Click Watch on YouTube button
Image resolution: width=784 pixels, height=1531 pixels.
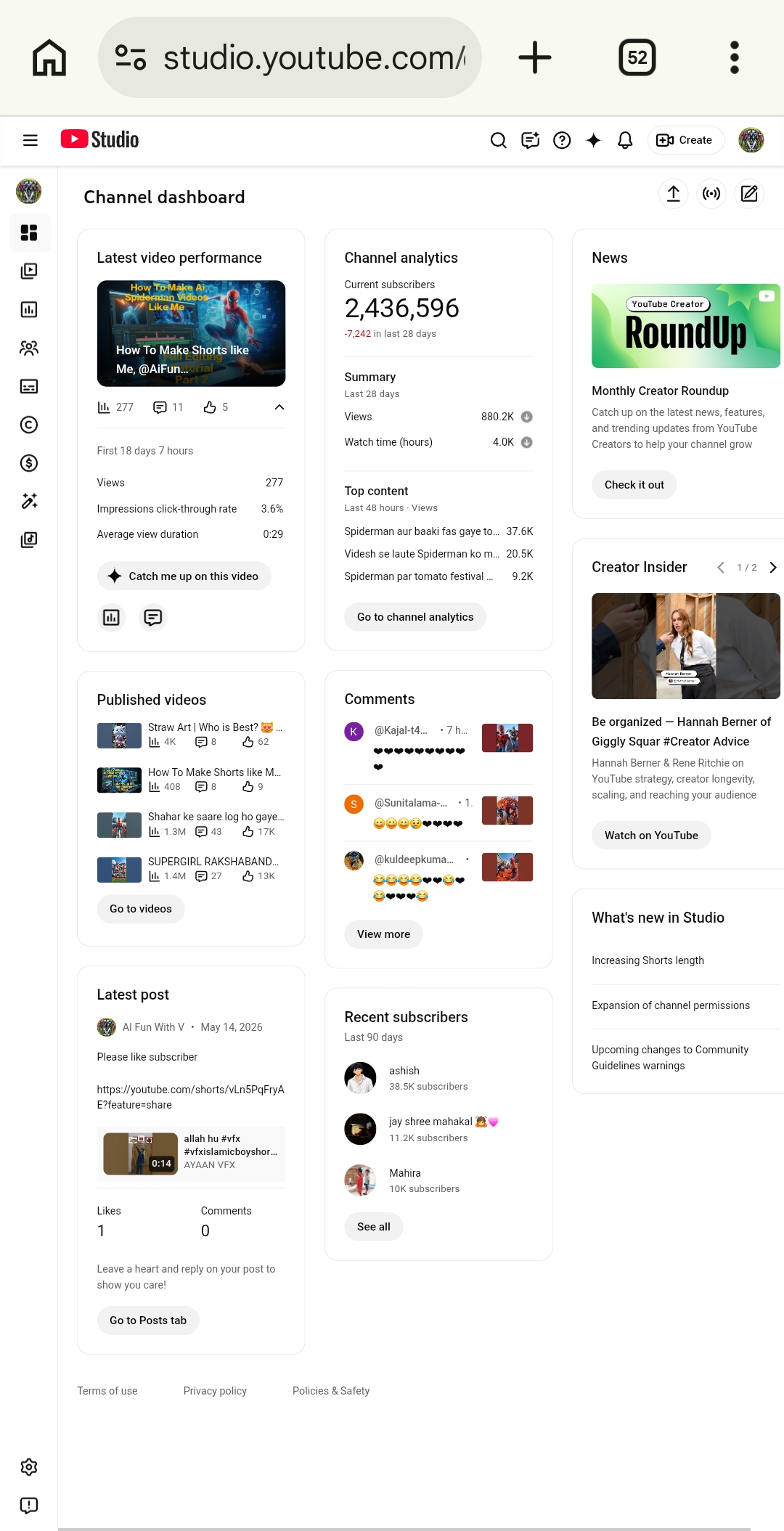(651, 836)
